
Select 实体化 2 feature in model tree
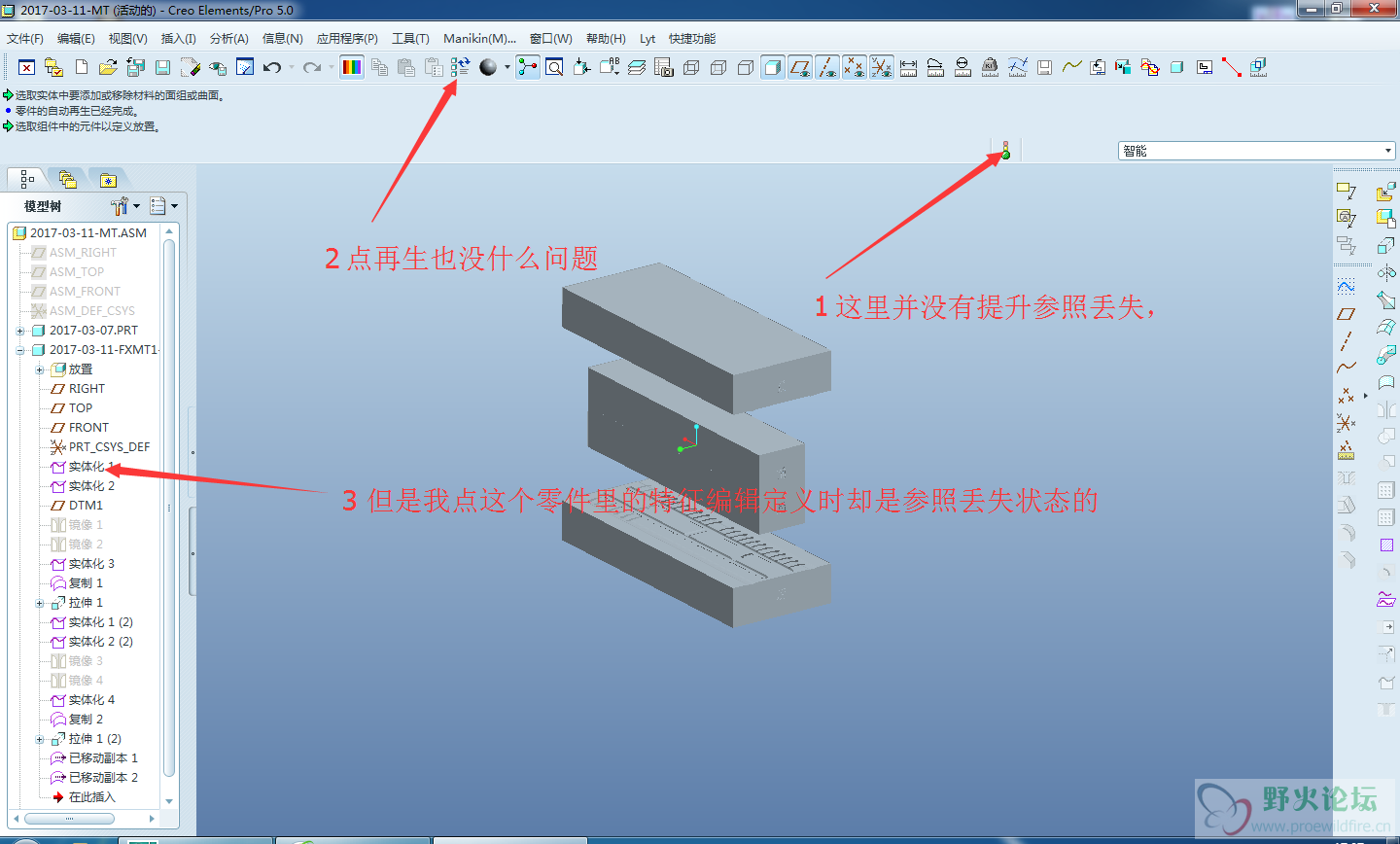[x=91, y=486]
